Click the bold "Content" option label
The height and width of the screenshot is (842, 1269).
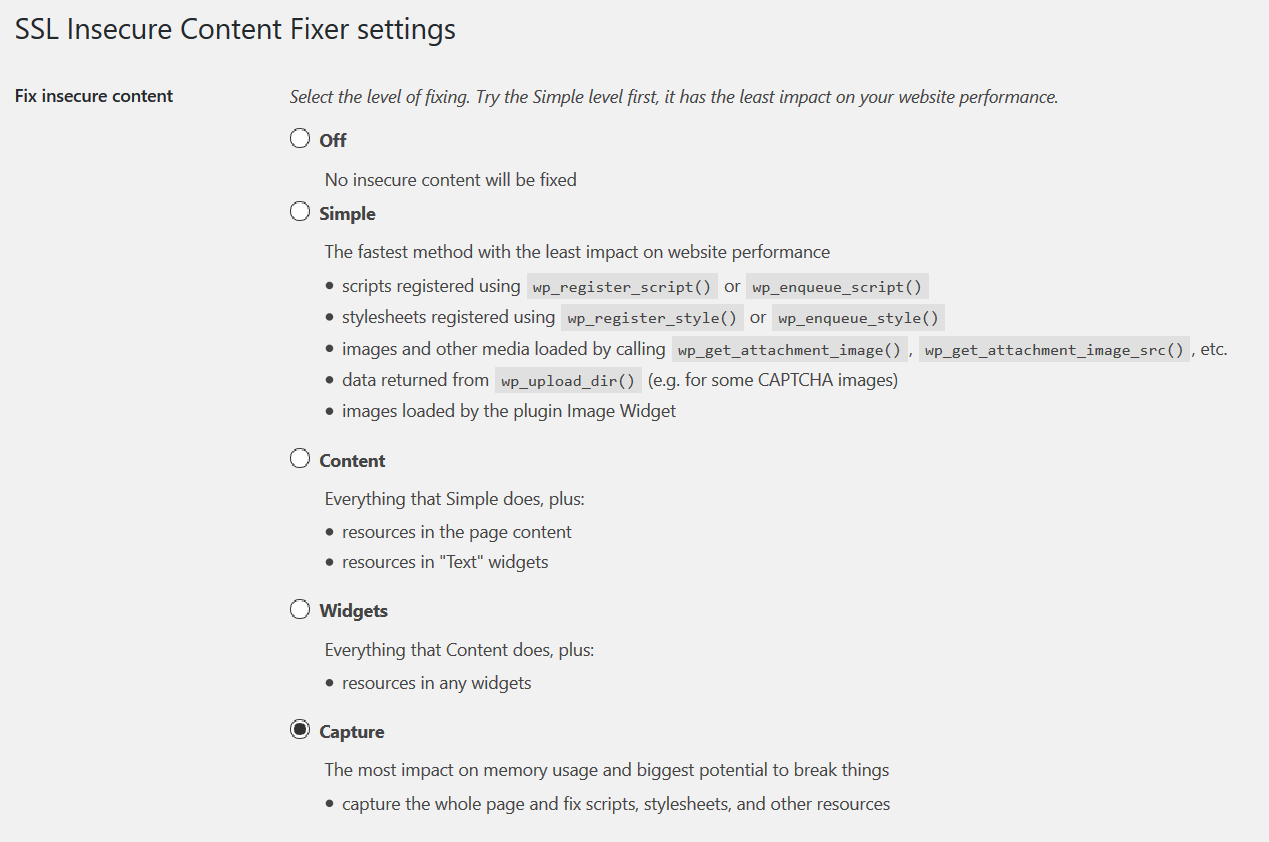point(352,461)
